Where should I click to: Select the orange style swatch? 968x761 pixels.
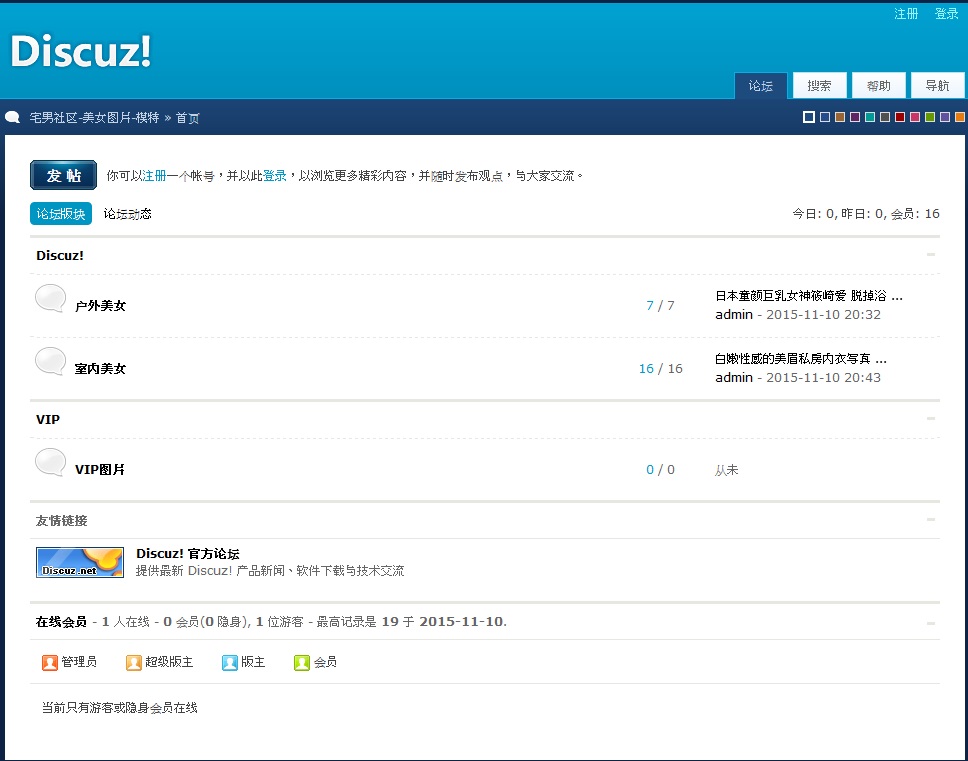click(x=959, y=117)
